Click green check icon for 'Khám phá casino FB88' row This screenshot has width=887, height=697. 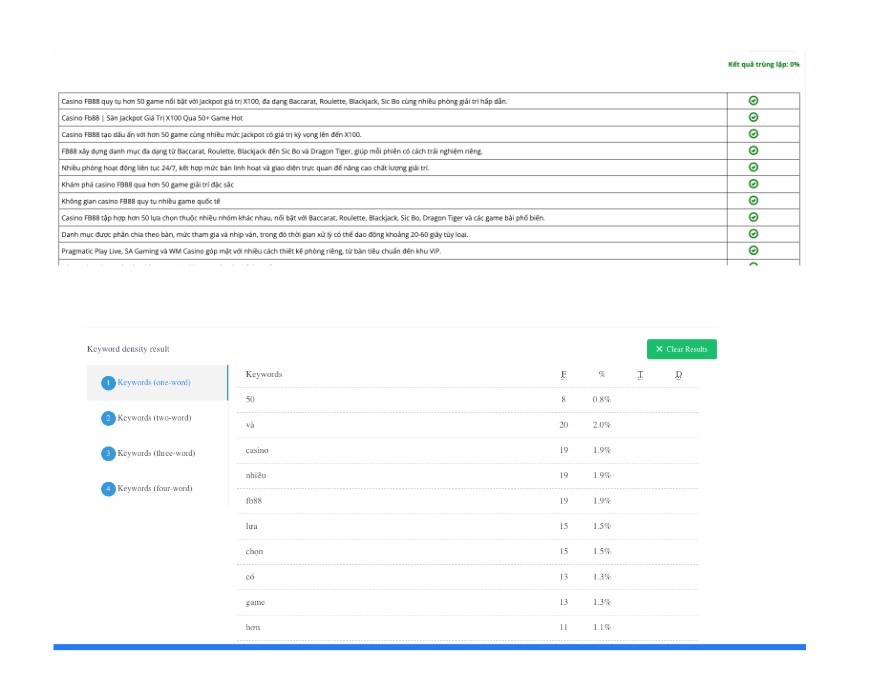tap(753, 184)
